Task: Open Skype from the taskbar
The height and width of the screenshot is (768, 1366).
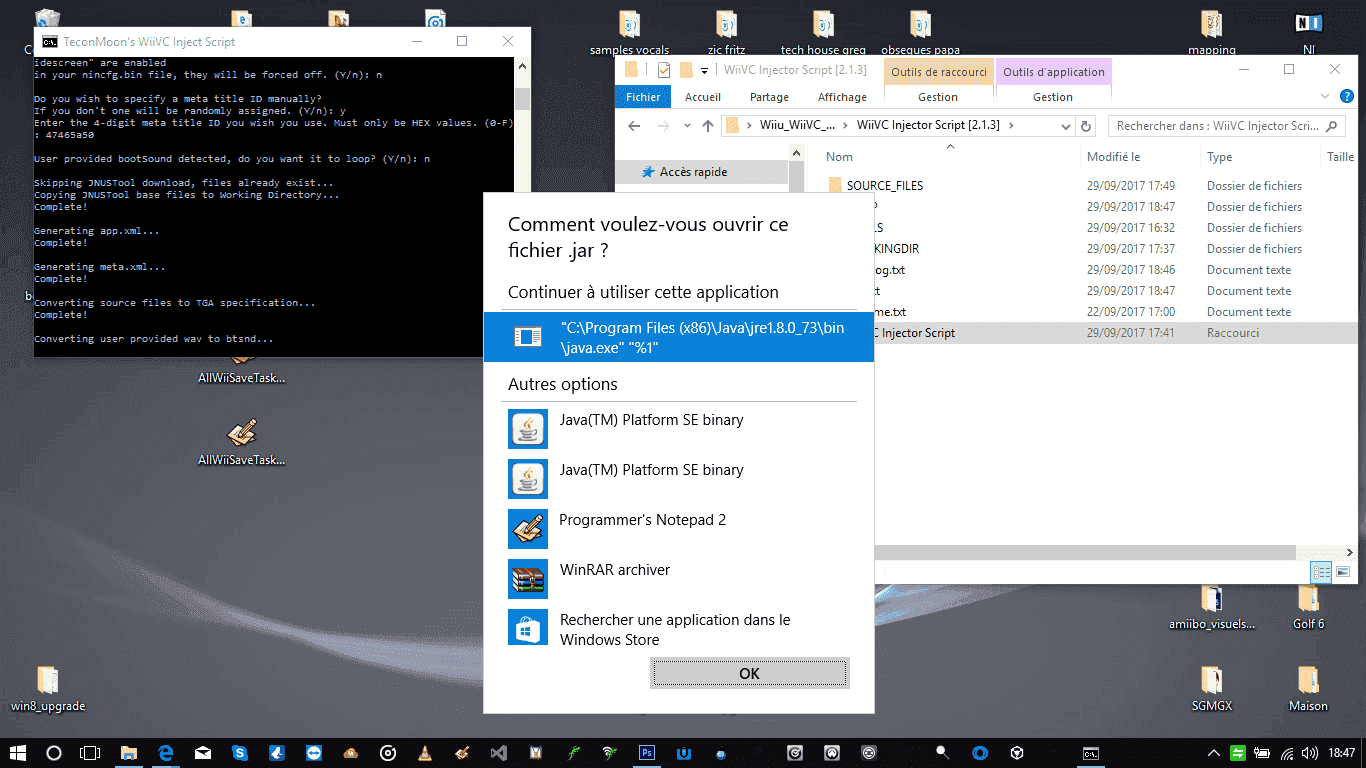Action: click(x=240, y=753)
